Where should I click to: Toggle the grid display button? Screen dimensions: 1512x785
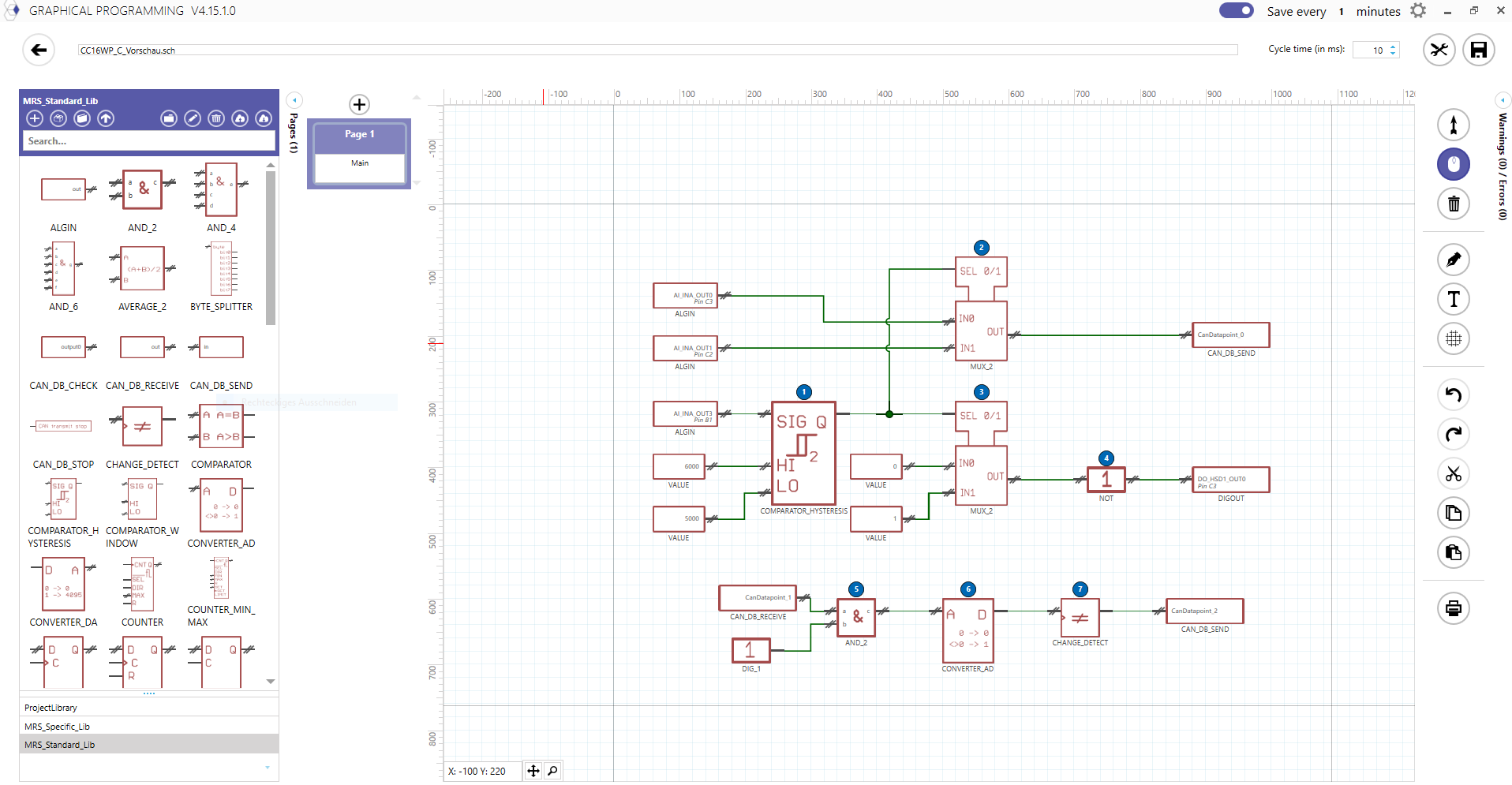point(1453,338)
